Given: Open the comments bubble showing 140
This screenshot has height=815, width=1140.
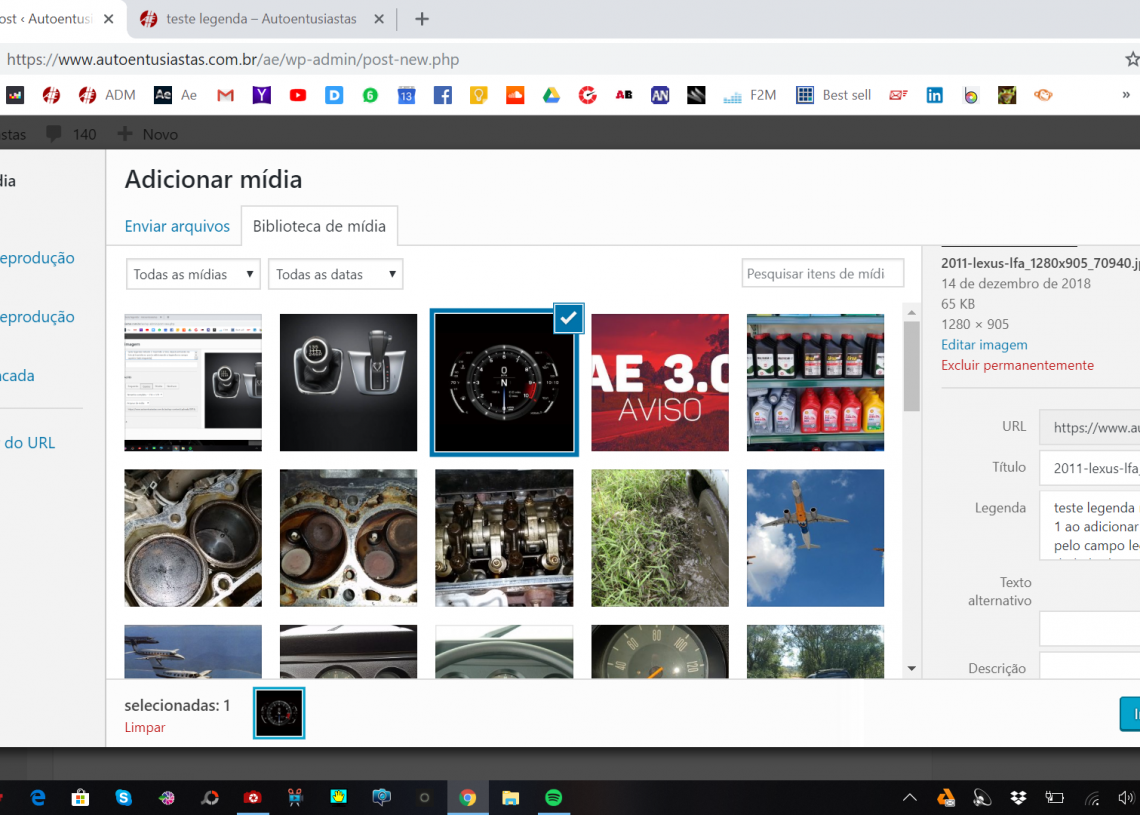Looking at the screenshot, I should point(71,134).
